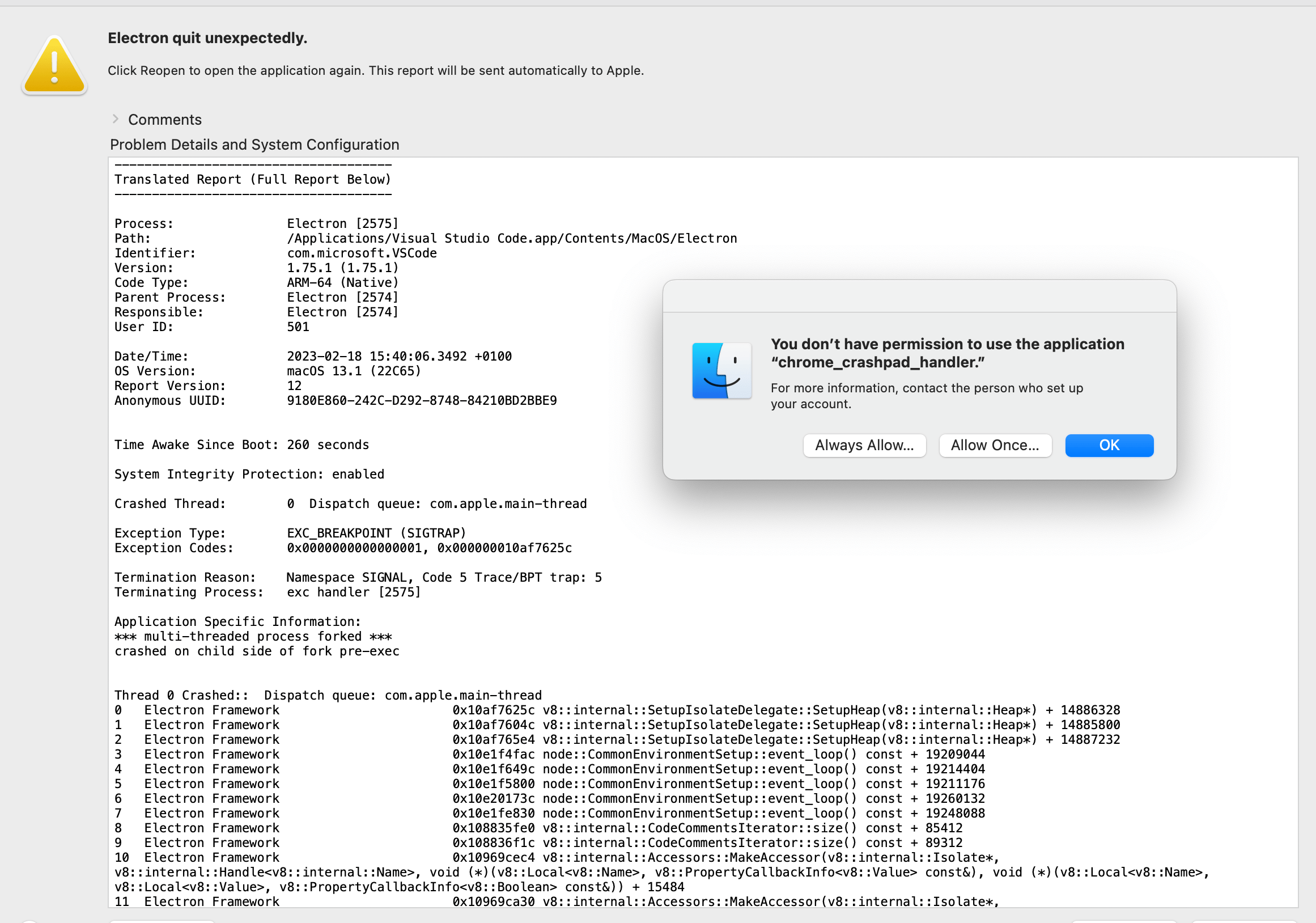1316x923 pixels.
Task: Select the Allow Once option
Action: coord(995,446)
